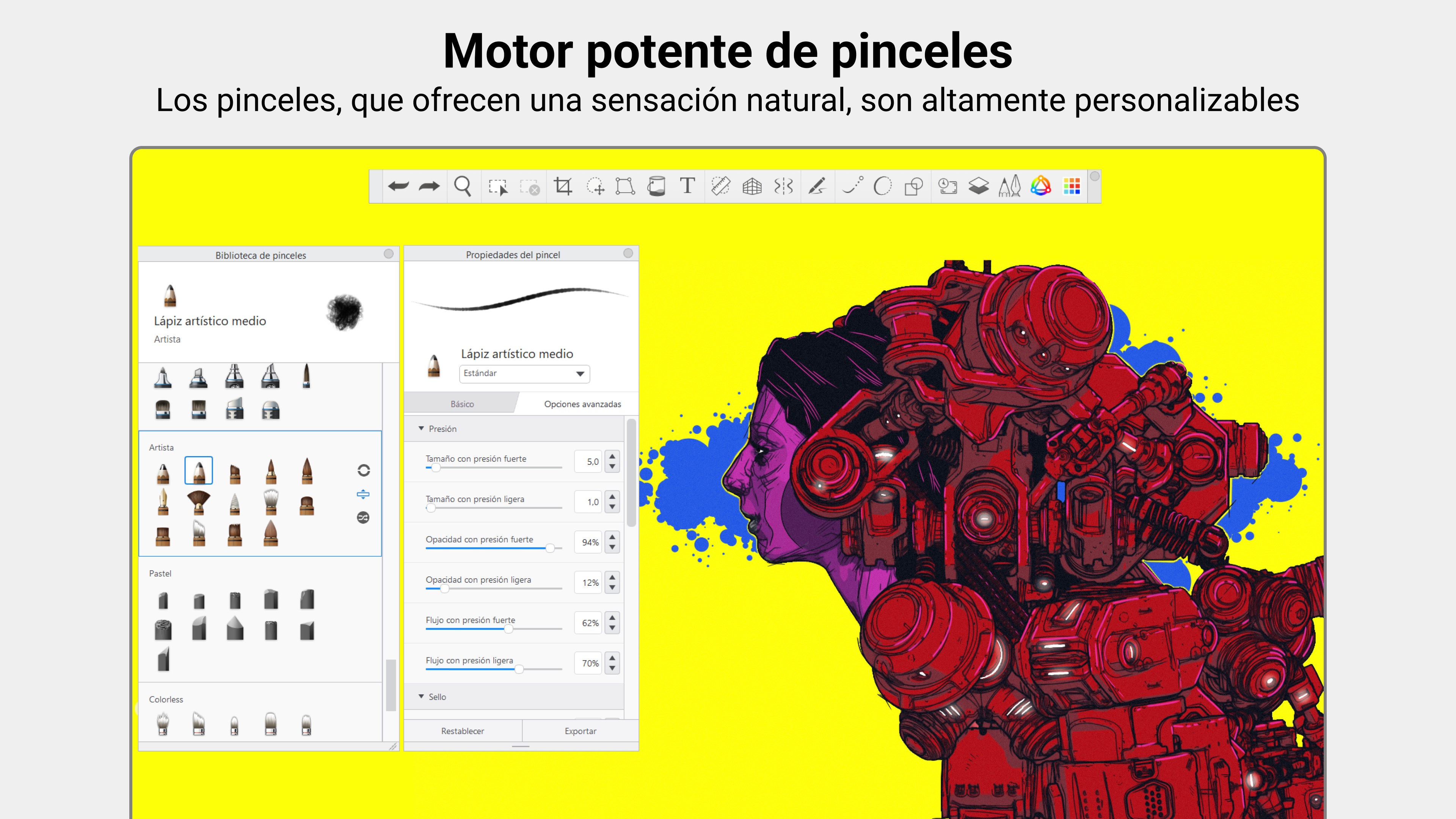Click the Deselect tool icon
The width and height of the screenshot is (1456, 819).
[x=530, y=187]
